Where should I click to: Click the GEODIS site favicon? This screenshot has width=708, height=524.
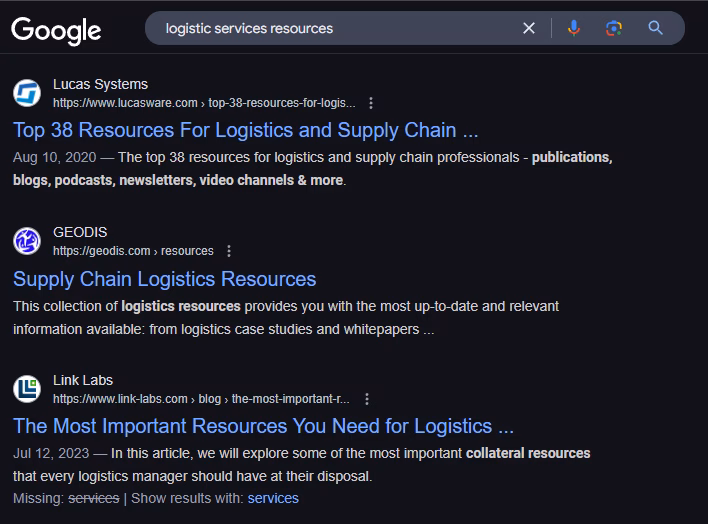[27, 241]
